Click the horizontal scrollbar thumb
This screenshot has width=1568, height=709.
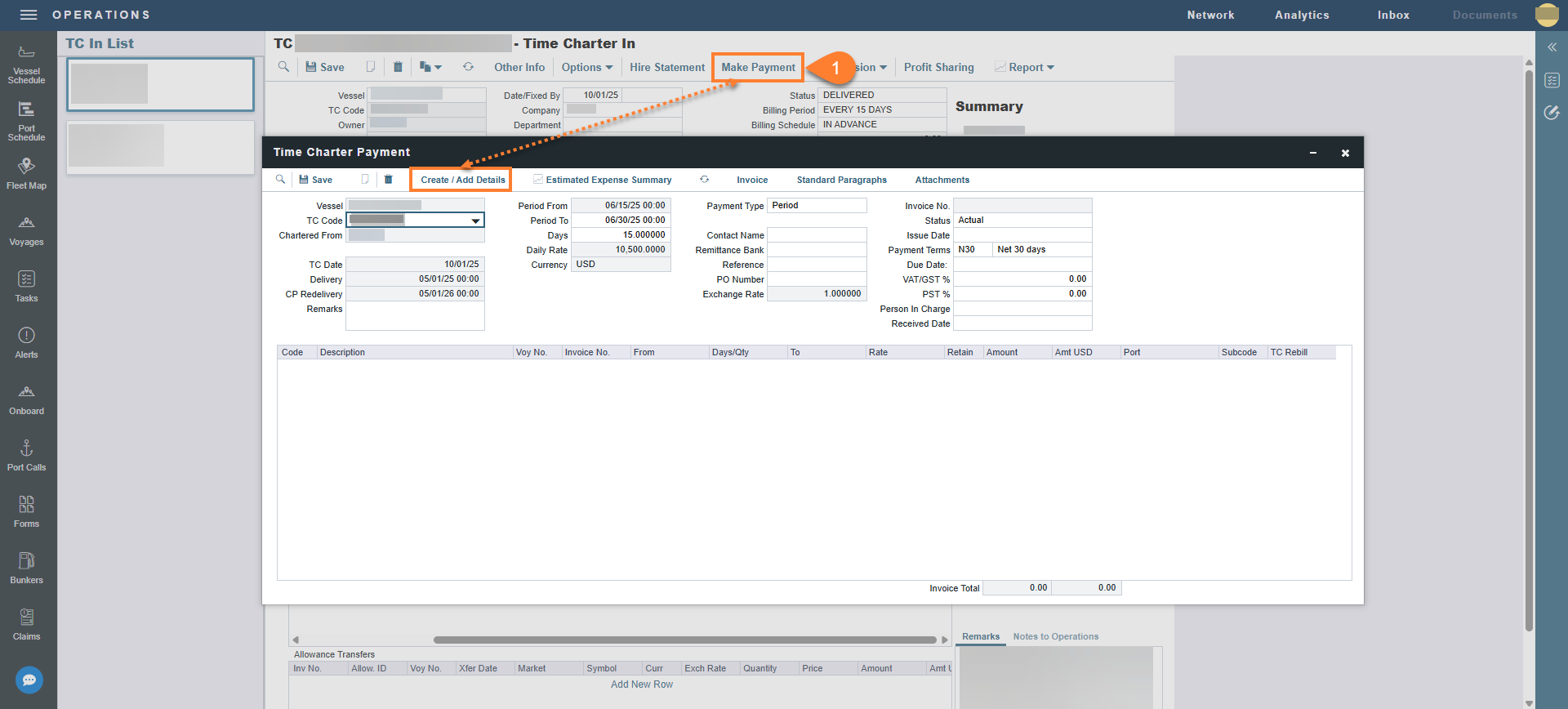click(684, 640)
